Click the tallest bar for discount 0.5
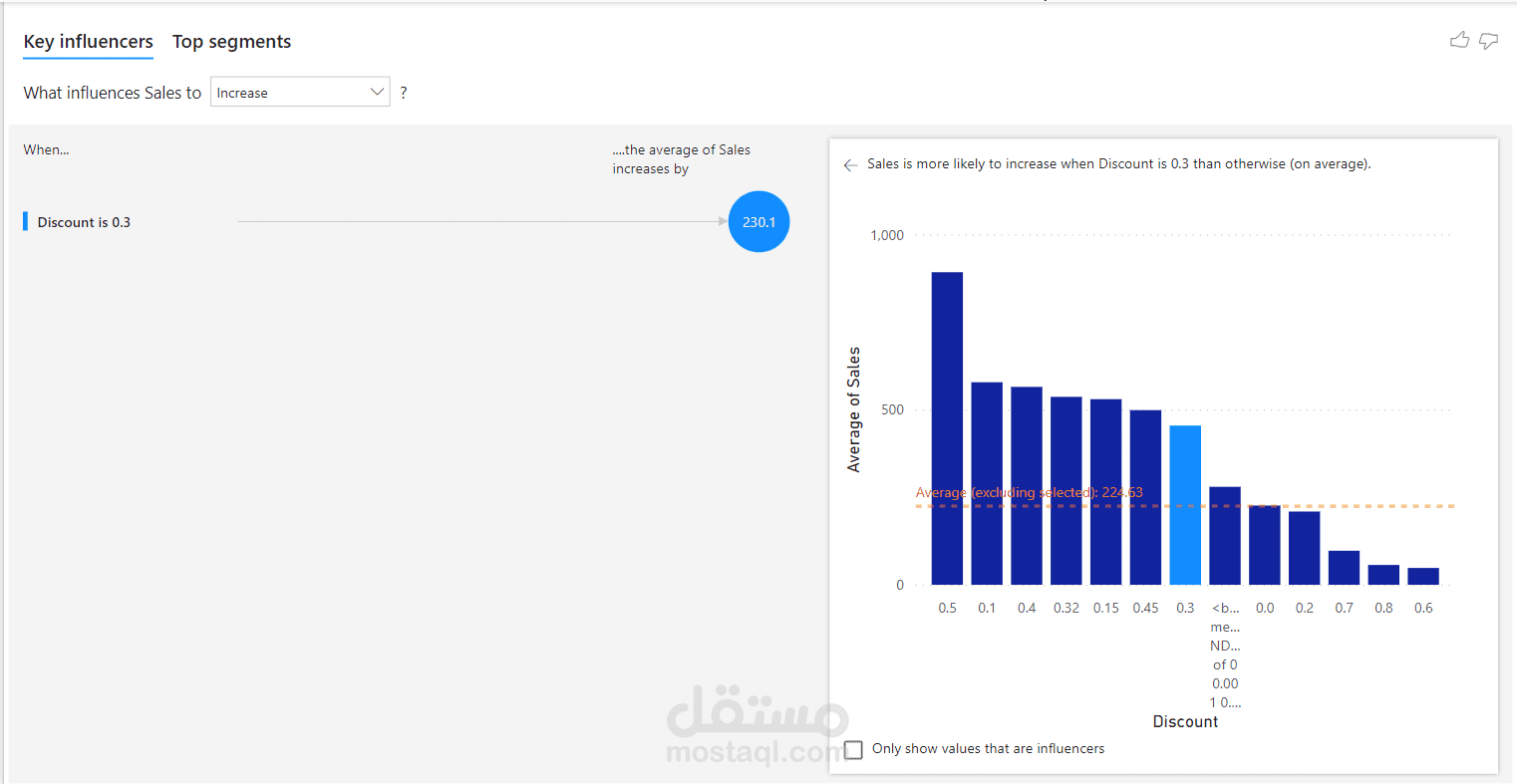Viewport: 1517px width, 784px height. [947, 428]
